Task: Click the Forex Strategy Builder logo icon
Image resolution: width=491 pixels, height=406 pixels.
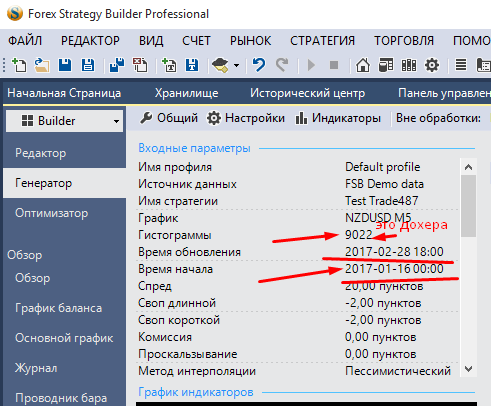Action: click(x=15, y=14)
